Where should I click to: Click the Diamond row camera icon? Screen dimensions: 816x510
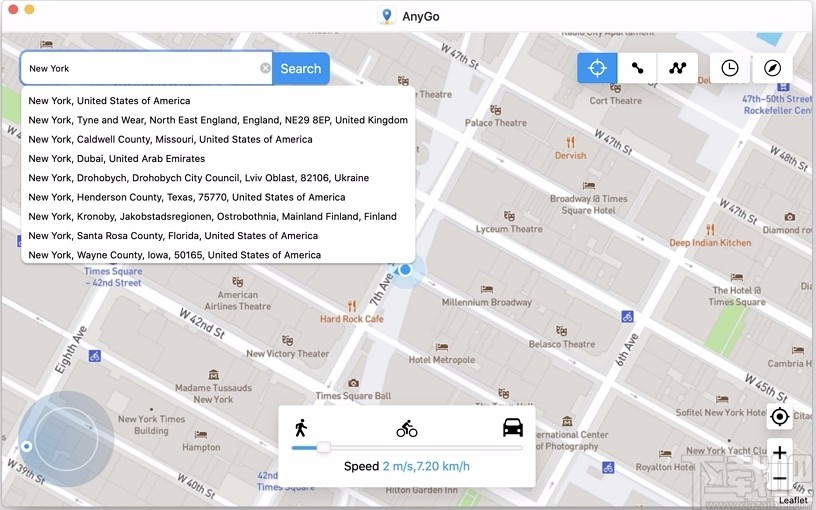pyautogui.click(x=789, y=216)
